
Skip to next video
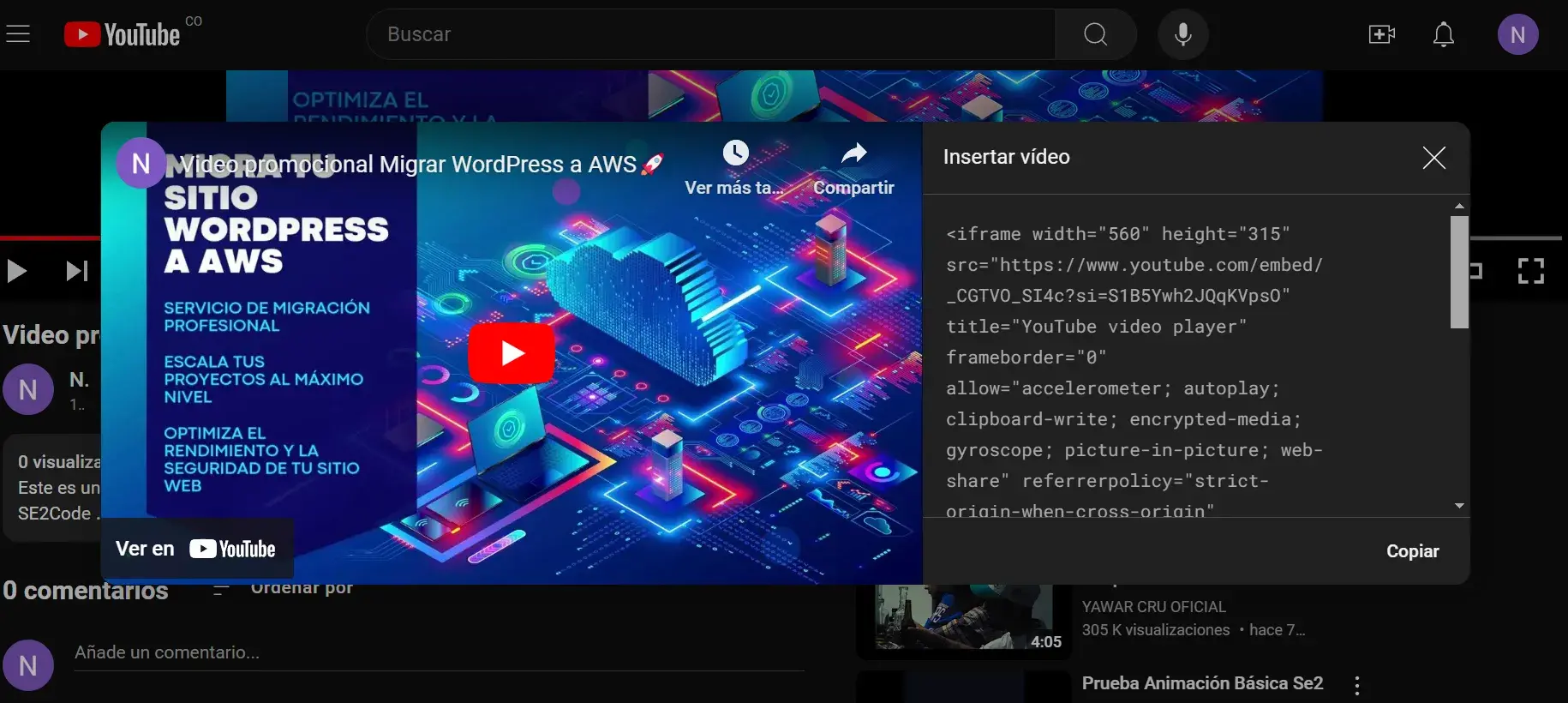click(77, 271)
